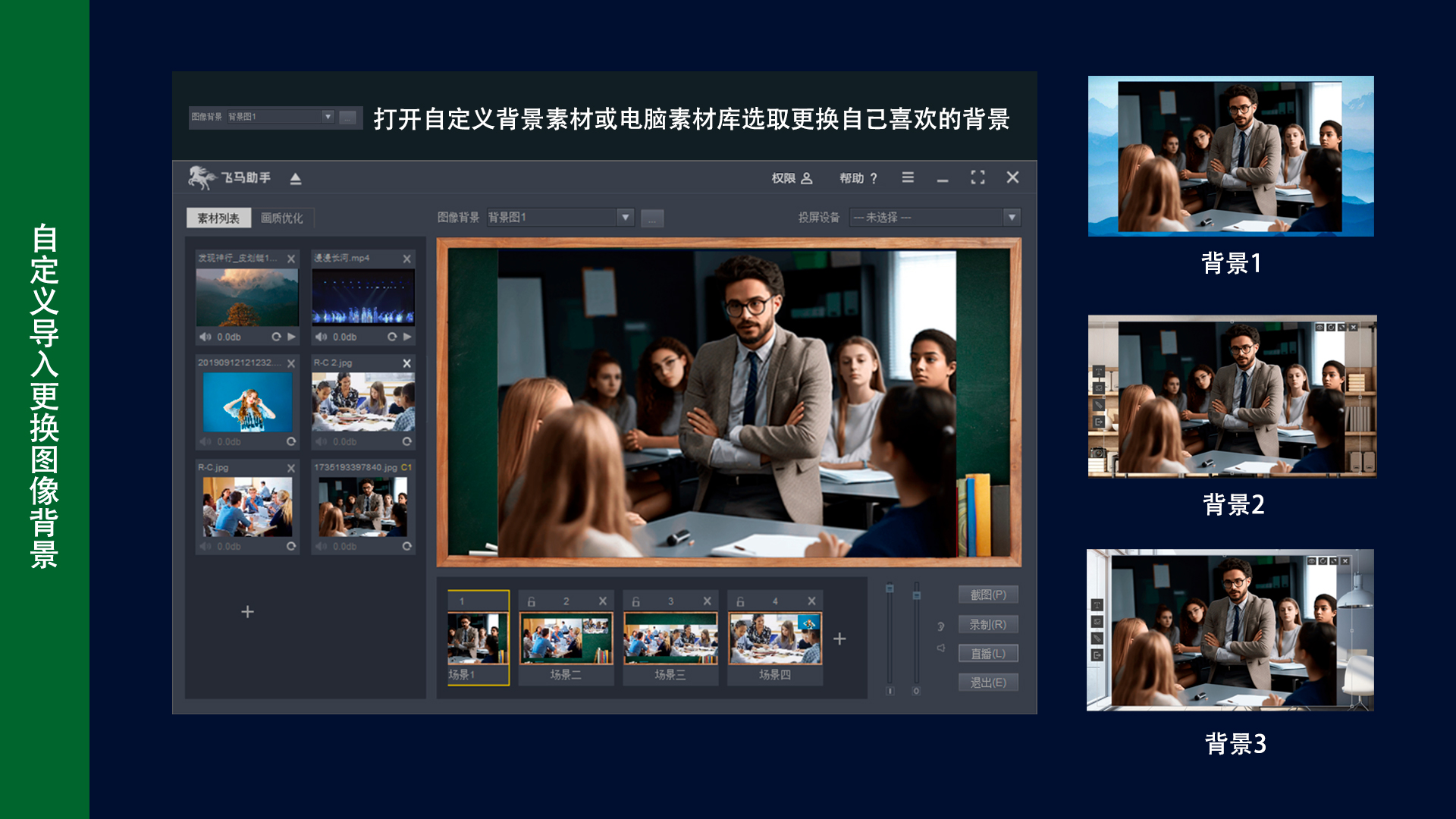Click the left vertical volume slider handle
Viewport: 1456px width, 819px height.
890,589
